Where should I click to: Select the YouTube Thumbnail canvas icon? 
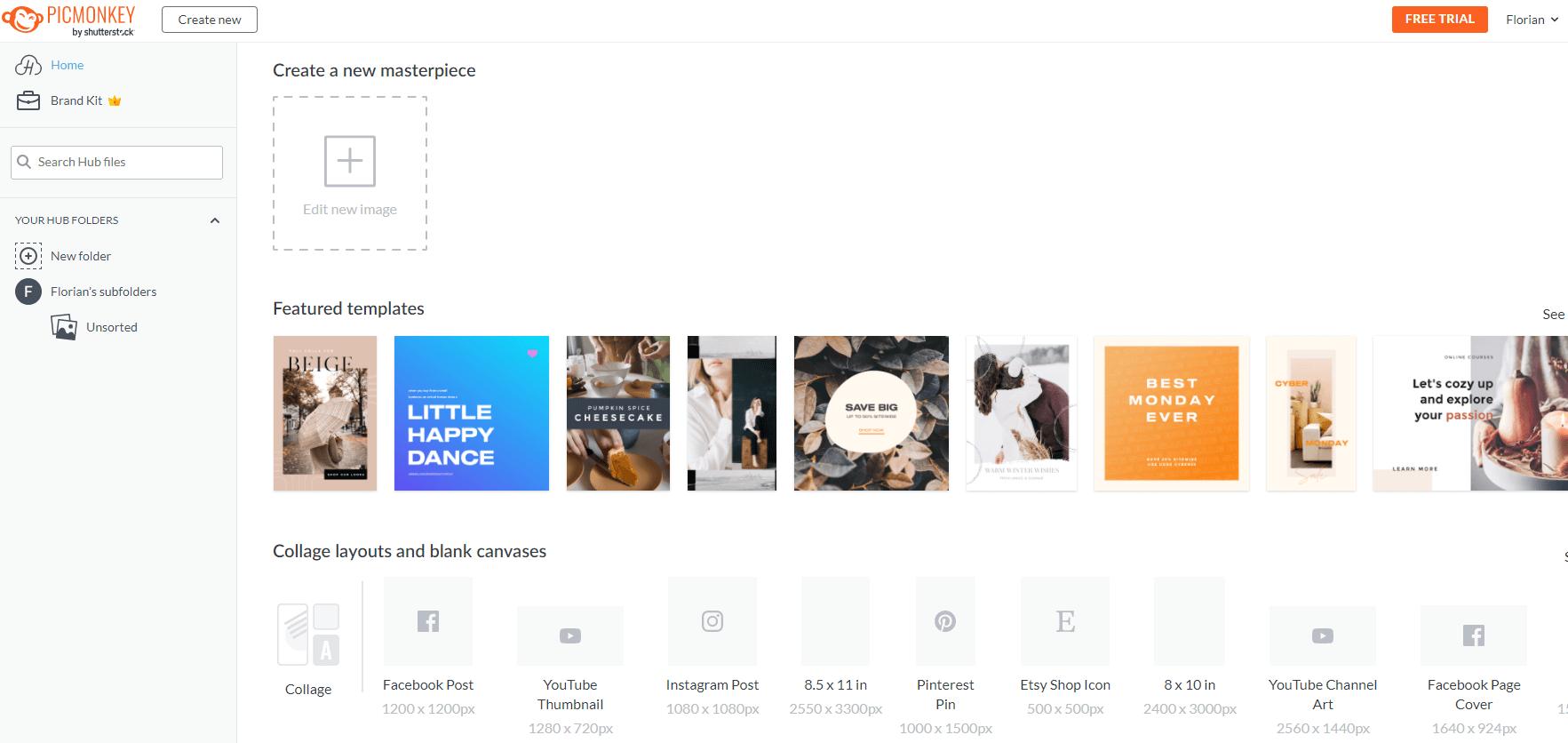(569, 635)
